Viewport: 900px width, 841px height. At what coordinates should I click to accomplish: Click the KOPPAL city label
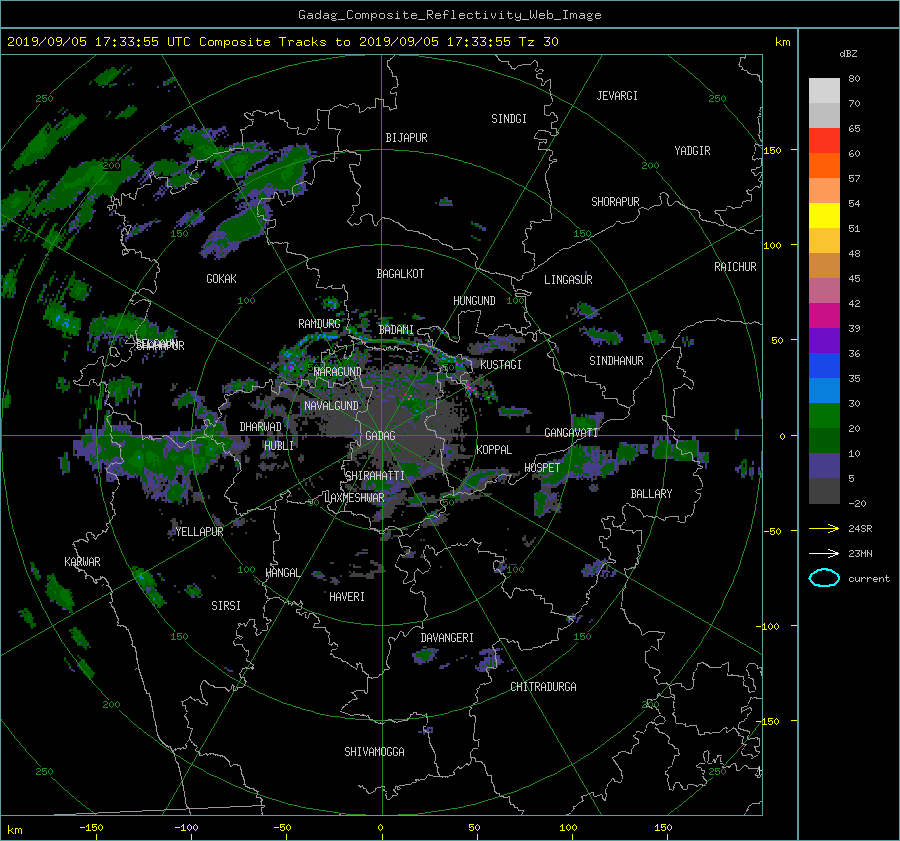pos(494,450)
